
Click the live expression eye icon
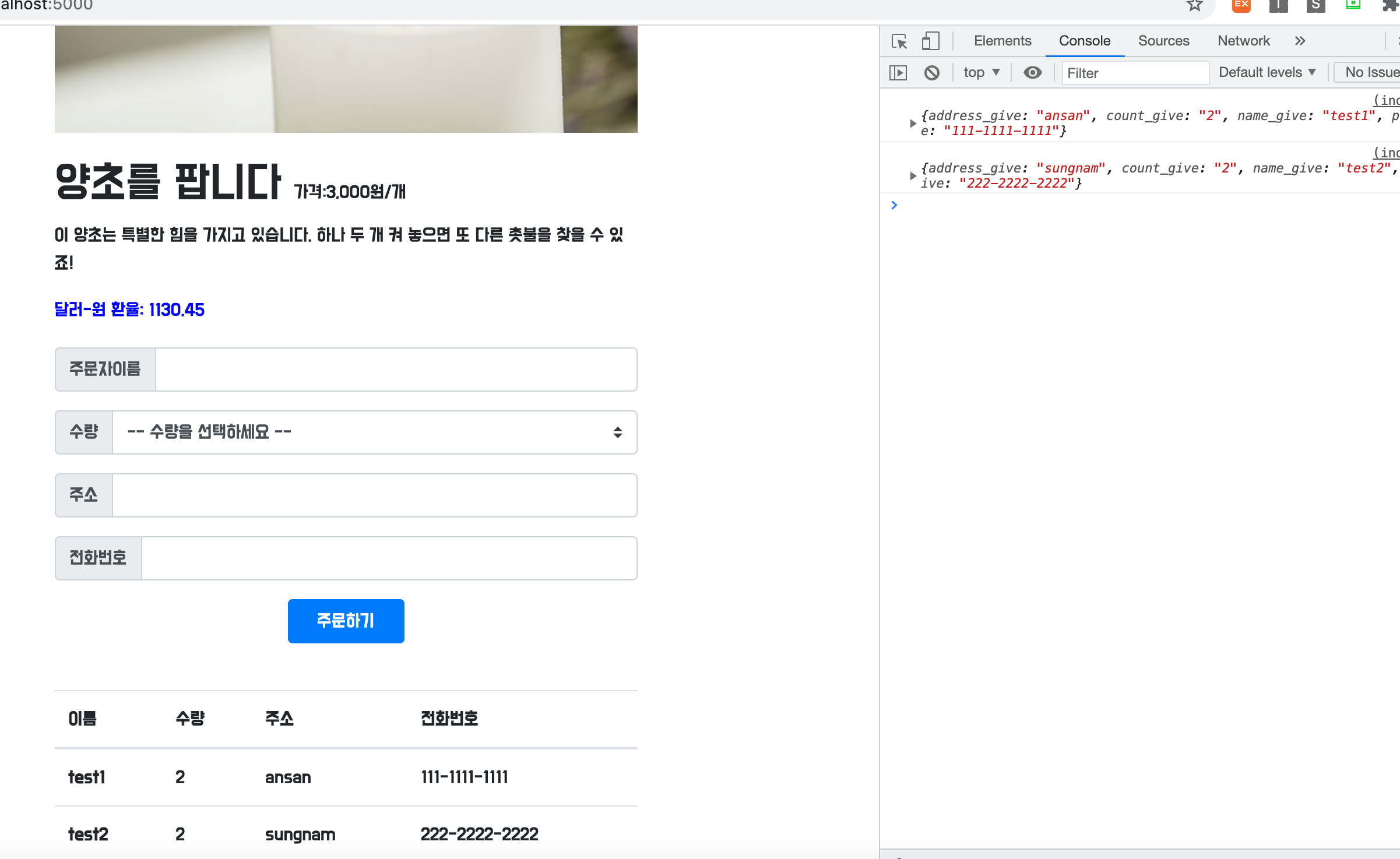point(1032,73)
